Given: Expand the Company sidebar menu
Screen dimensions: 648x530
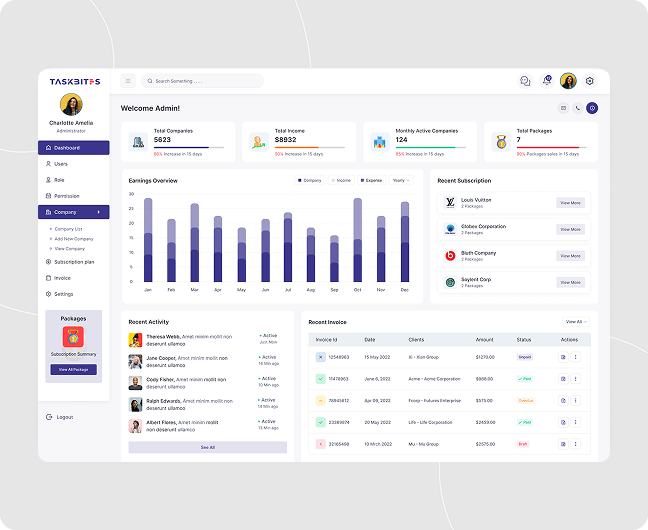Looking at the screenshot, I should tap(73, 212).
